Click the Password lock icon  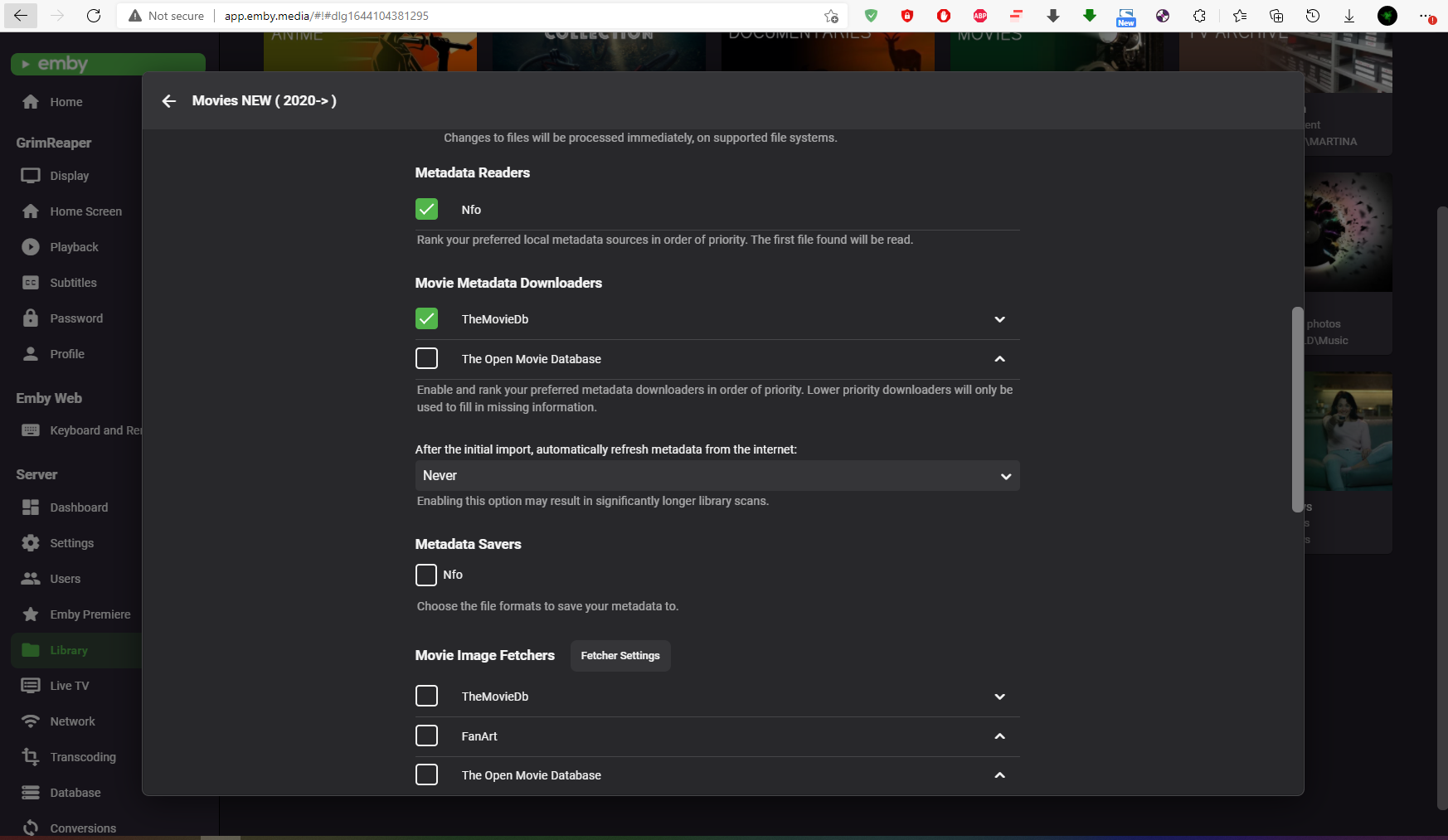31,318
